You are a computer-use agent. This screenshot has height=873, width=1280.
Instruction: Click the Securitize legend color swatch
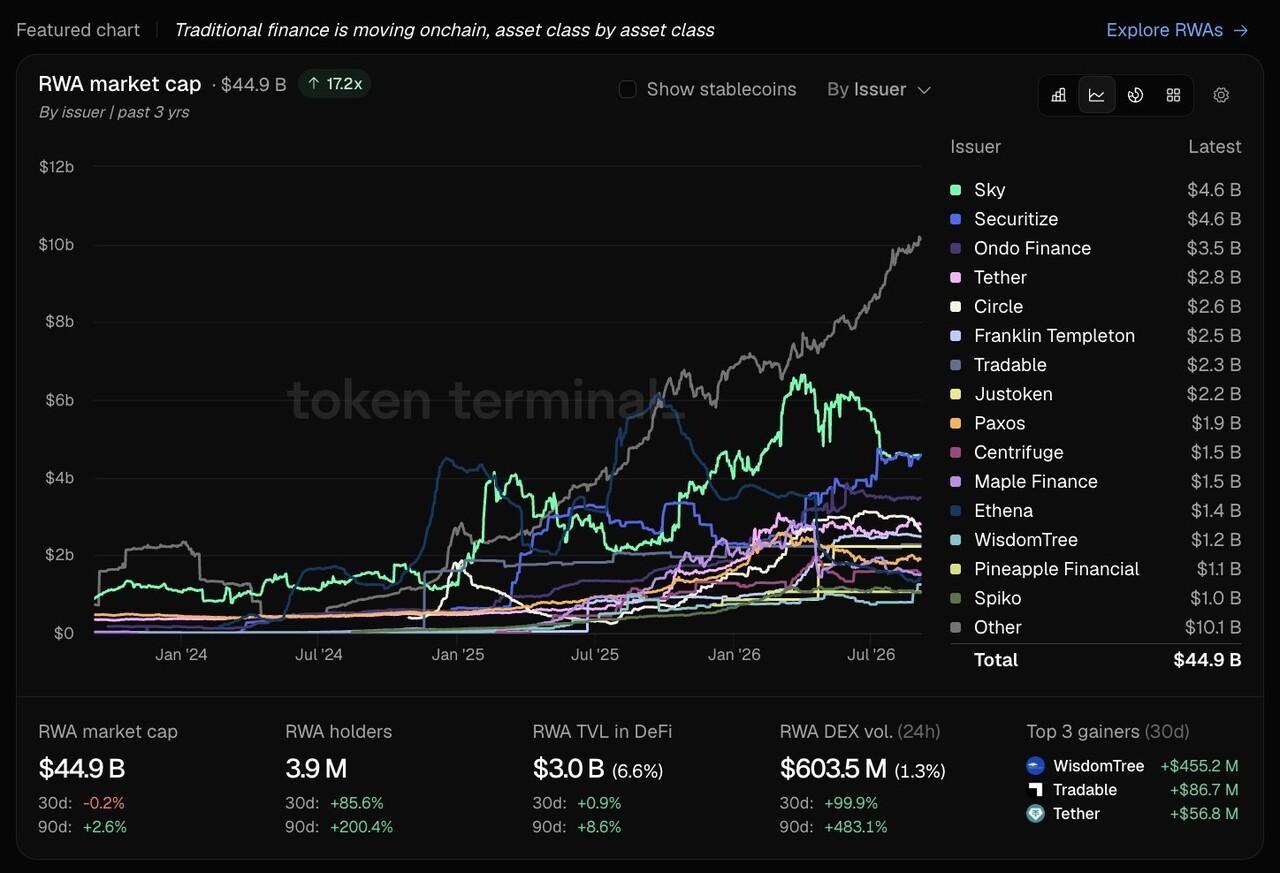click(x=956, y=219)
